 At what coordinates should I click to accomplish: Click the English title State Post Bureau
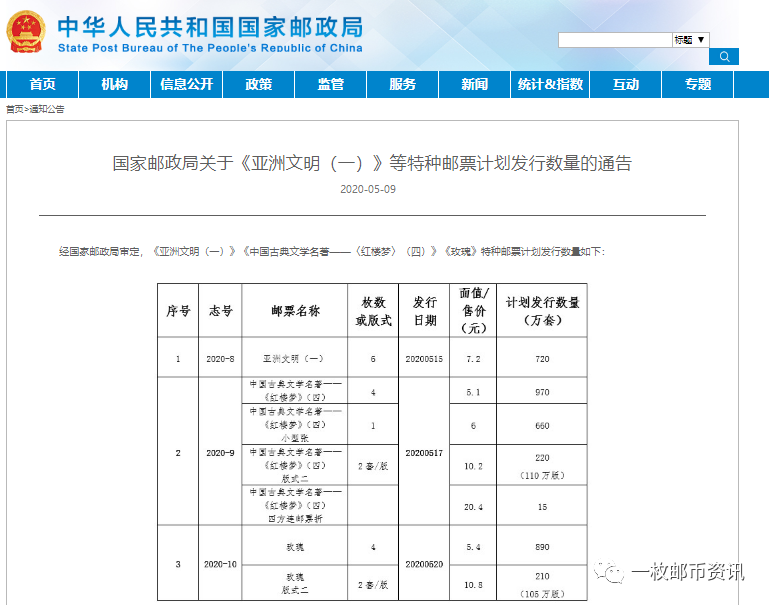click(210, 48)
